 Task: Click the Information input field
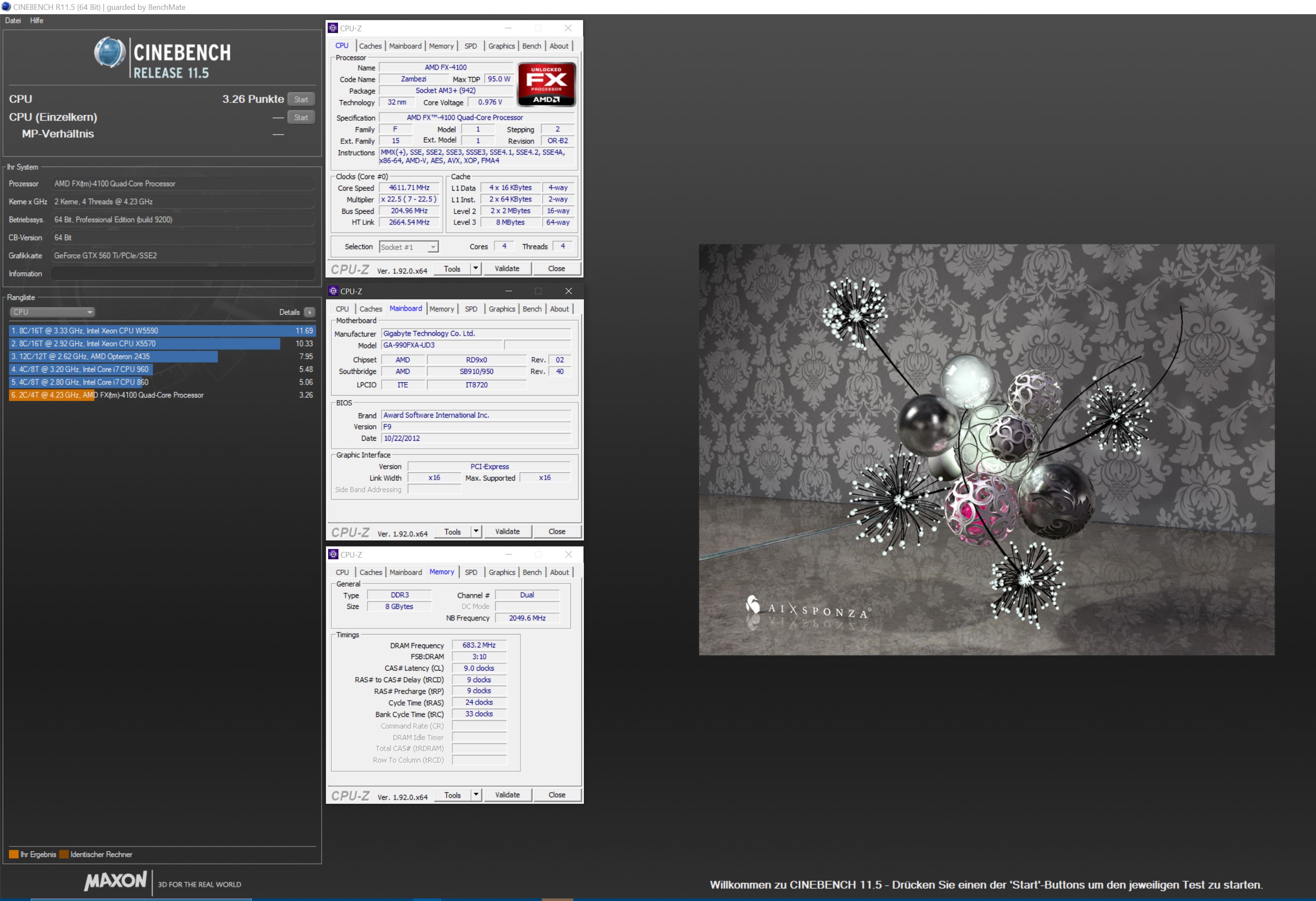pos(183,274)
